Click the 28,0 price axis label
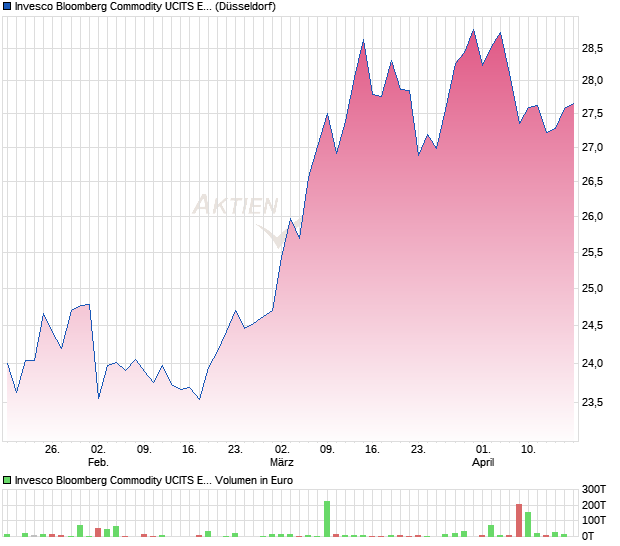Image resolution: width=620 pixels, height=546 pixels. pyautogui.click(x=592, y=81)
